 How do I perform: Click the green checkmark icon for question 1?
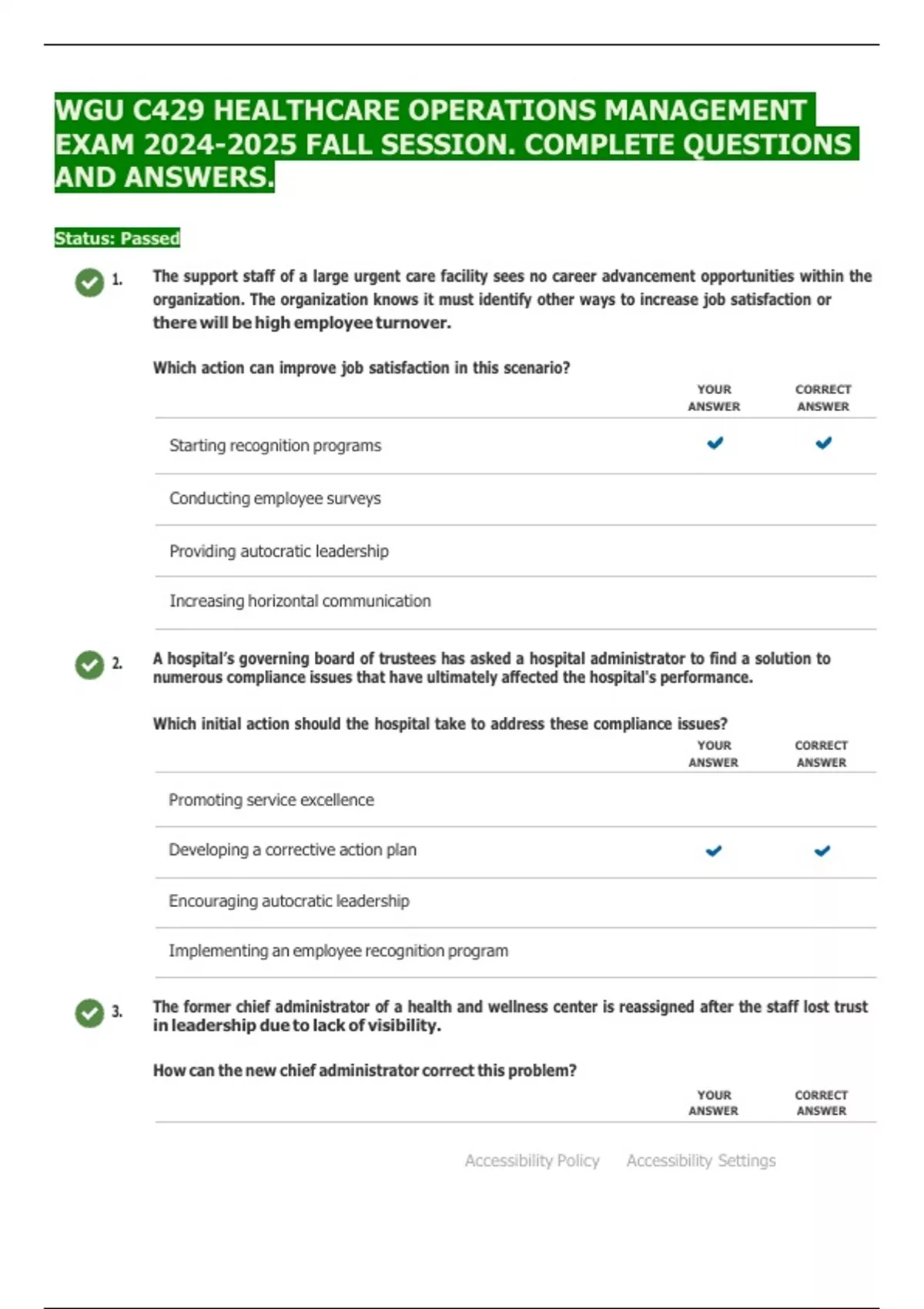[89, 283]
